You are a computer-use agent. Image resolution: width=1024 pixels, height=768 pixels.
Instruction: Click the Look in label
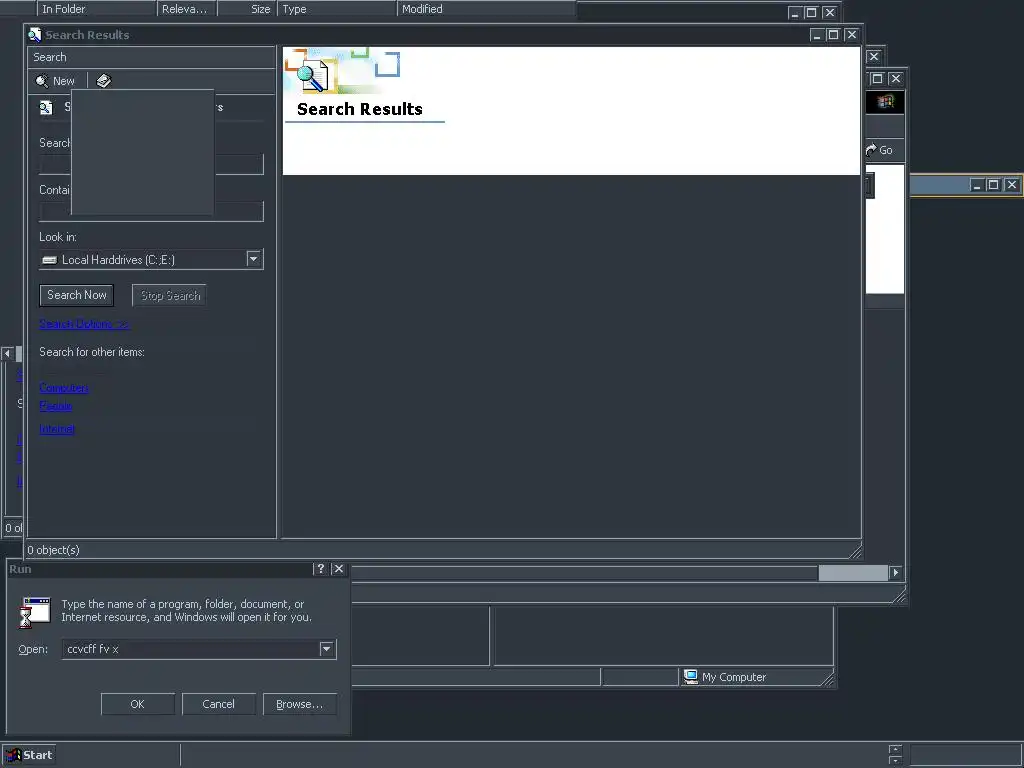tap(57, 237)
